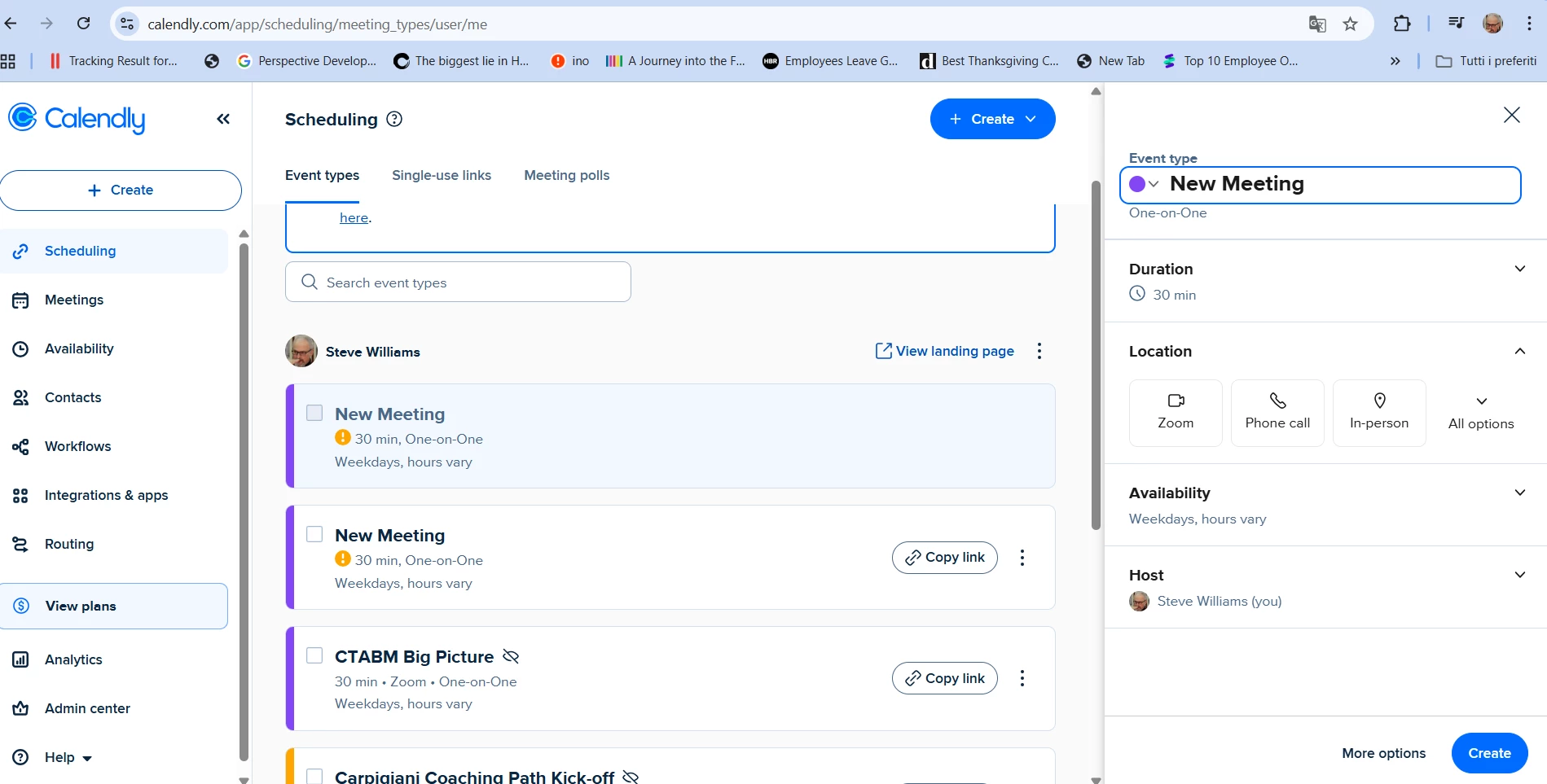Click warning icon on first New Meeting card

coord(343,438)
